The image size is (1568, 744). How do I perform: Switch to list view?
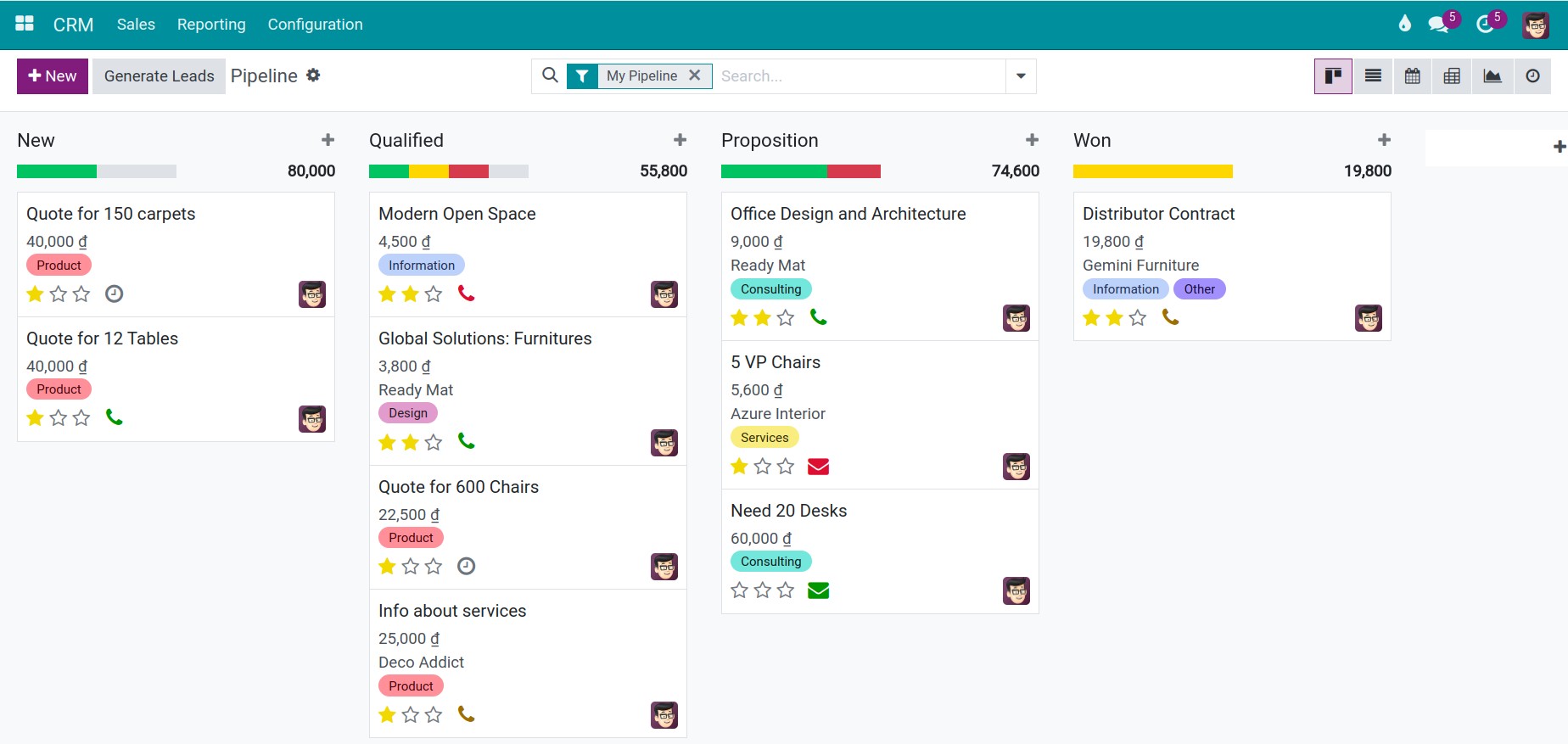(x=1373, y=76)
